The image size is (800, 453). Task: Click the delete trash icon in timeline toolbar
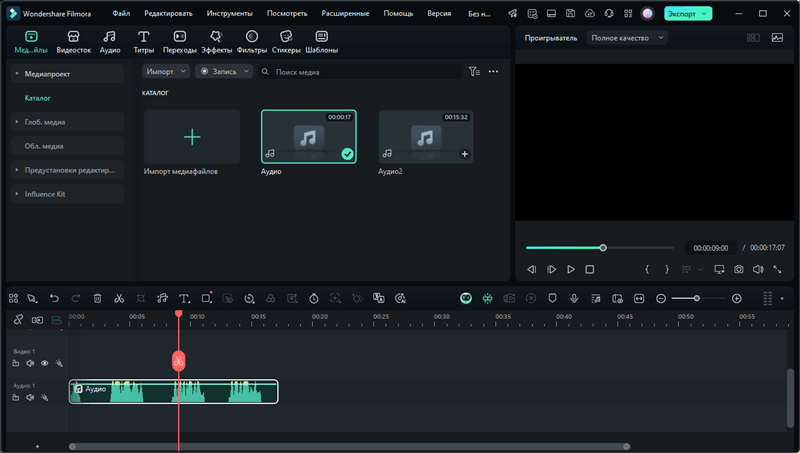point(97,298)
